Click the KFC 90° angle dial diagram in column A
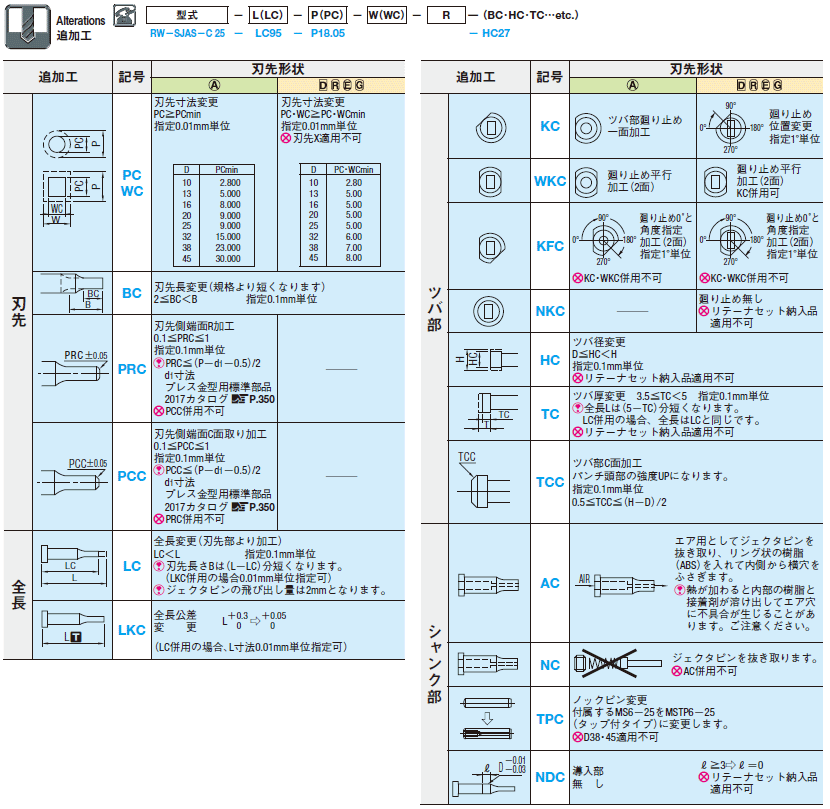 [603, 240]
